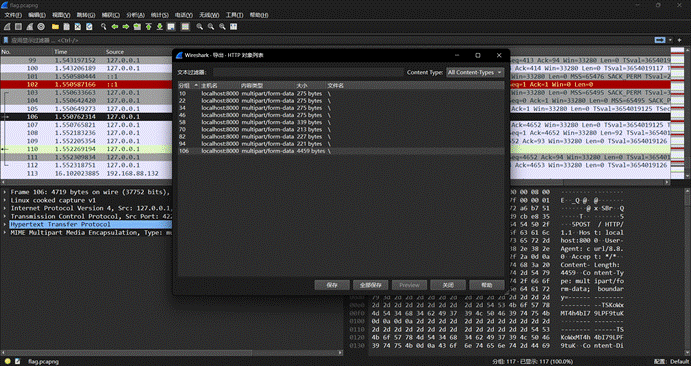Open display filter bookmark icon
The width and height of the screenshot is (691, 366).
(6, 40)
